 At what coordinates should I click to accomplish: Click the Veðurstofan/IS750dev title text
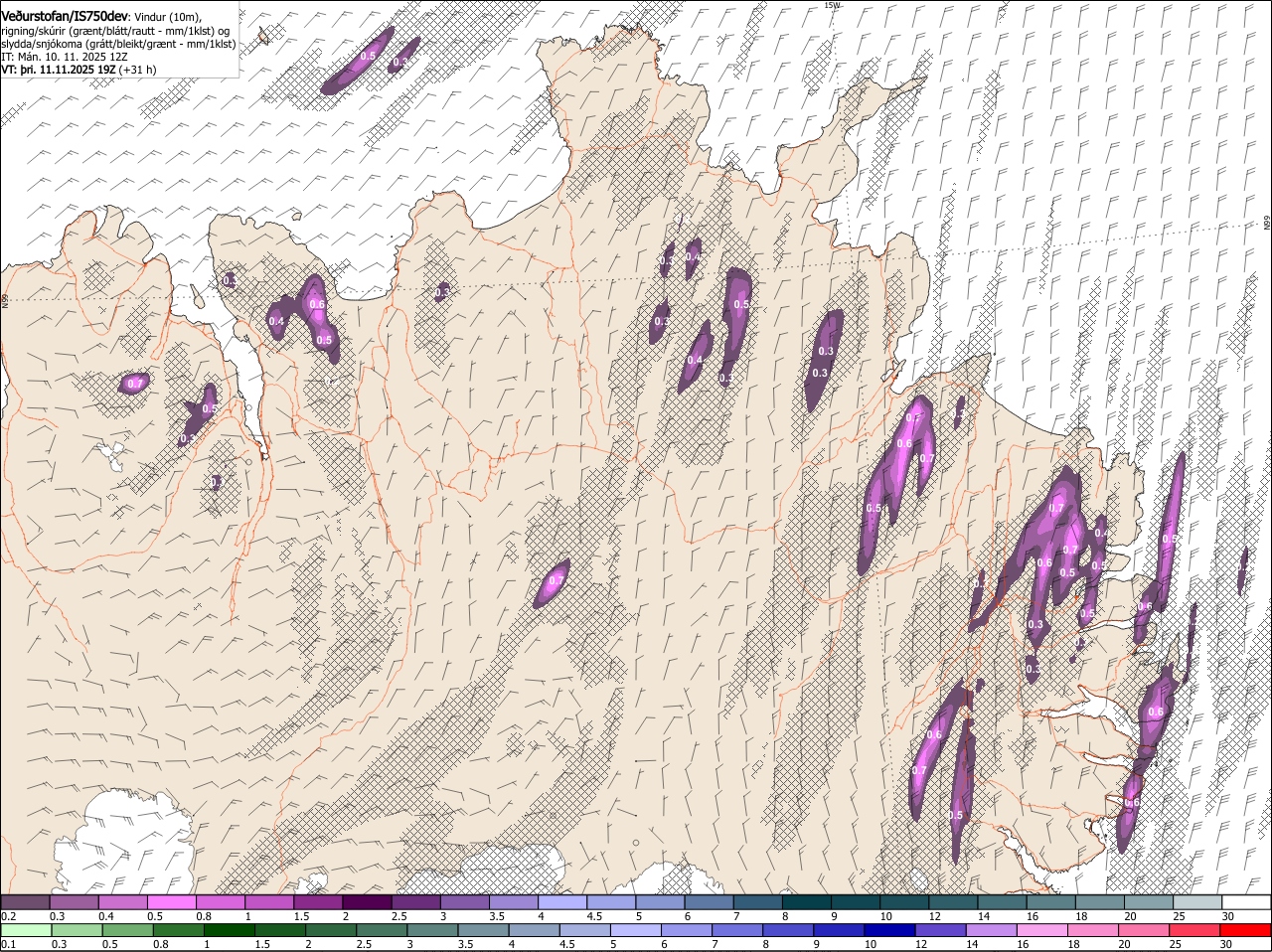coord(66,17)
